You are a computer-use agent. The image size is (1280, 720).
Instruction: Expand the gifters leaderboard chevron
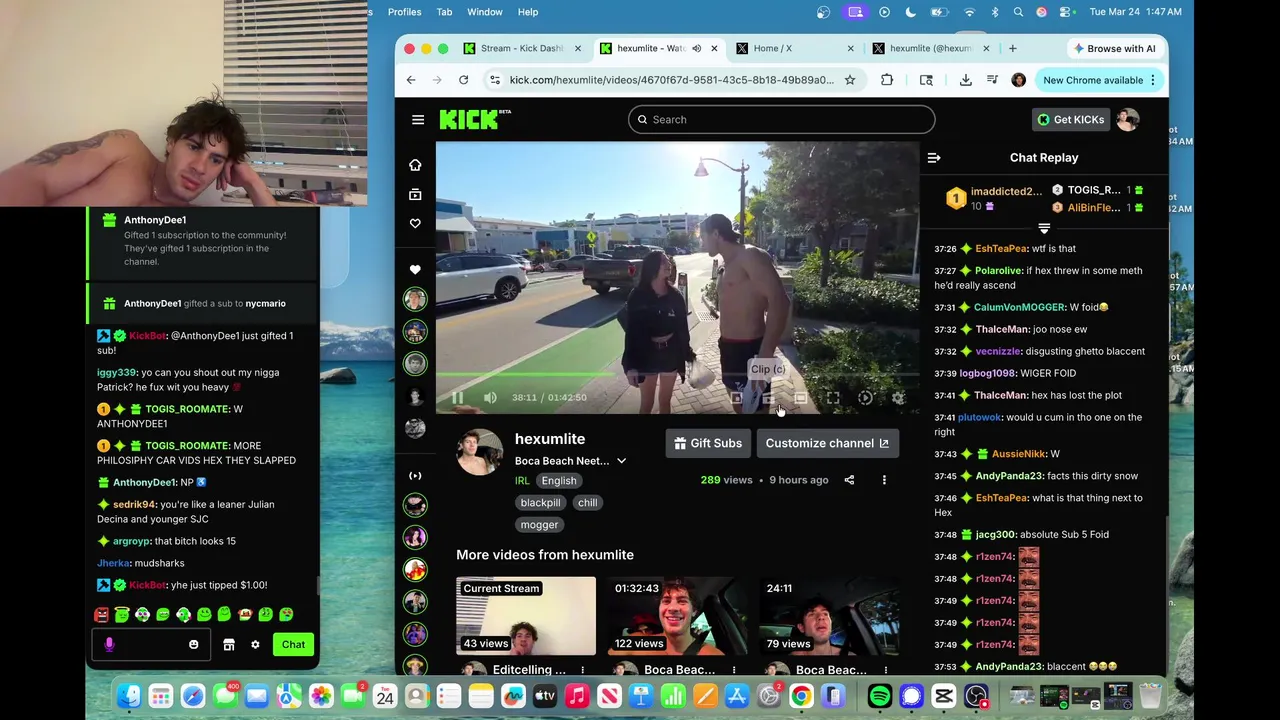1044,229
